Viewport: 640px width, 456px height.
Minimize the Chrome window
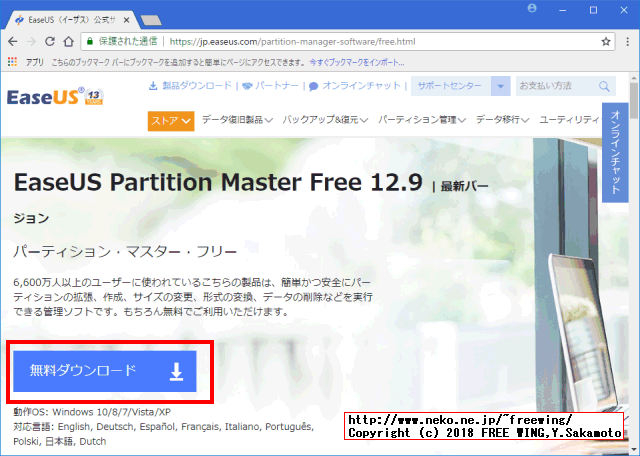coord(562,10)
